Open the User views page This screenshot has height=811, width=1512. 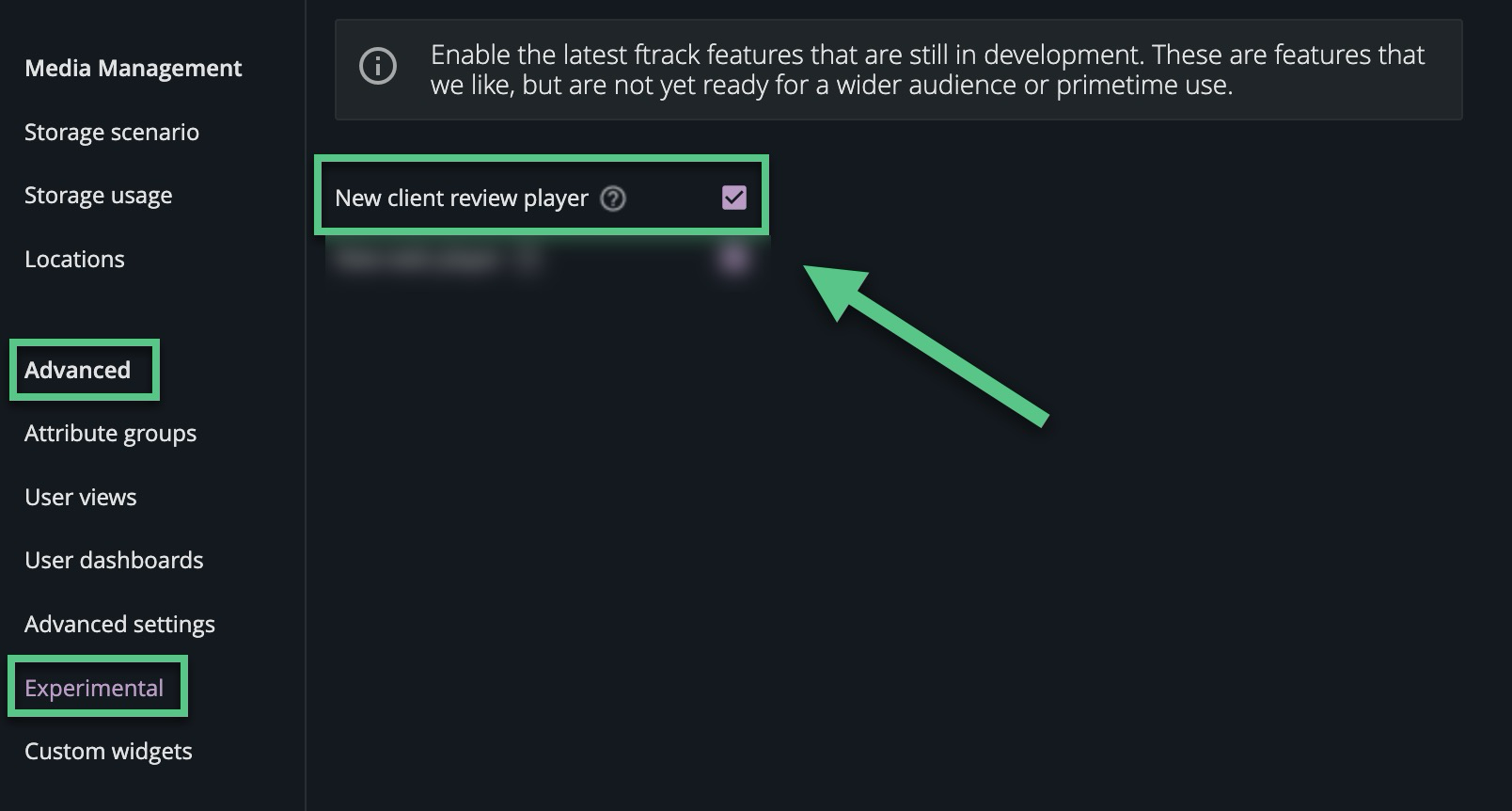coord(81,497)
